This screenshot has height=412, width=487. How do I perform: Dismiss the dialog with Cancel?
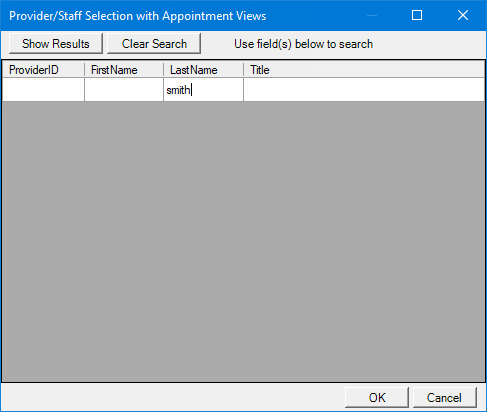(445, 397)
